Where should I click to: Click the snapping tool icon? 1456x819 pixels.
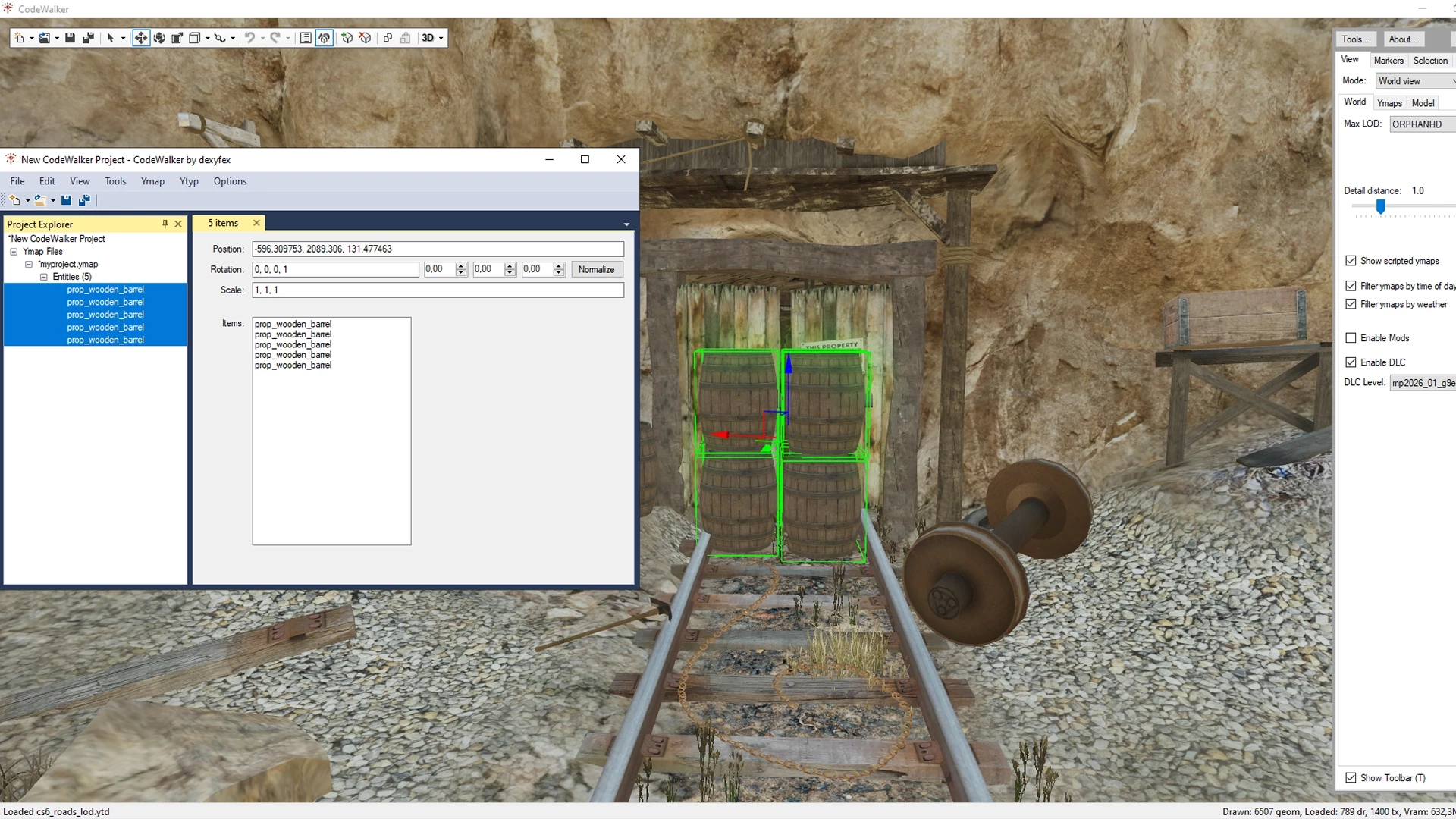click(x=220, y=38)
